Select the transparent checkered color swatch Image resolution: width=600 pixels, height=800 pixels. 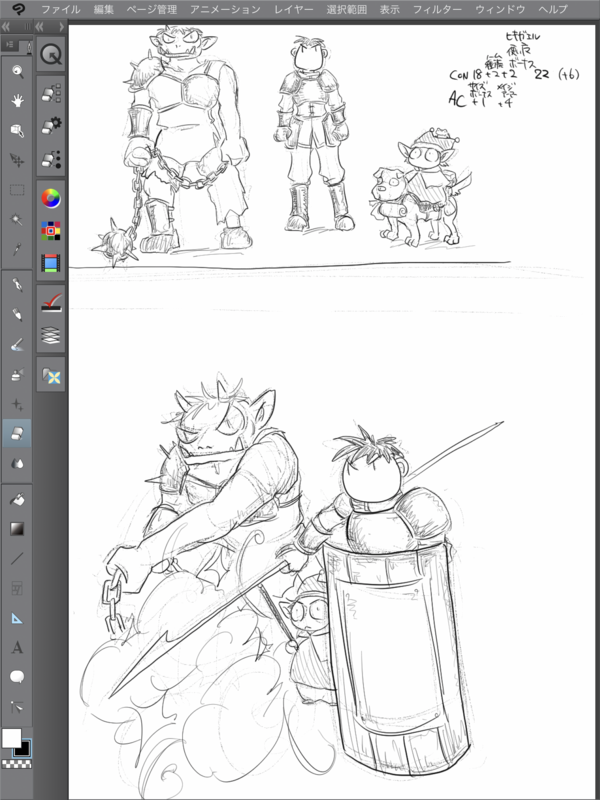tap(17, 764)
